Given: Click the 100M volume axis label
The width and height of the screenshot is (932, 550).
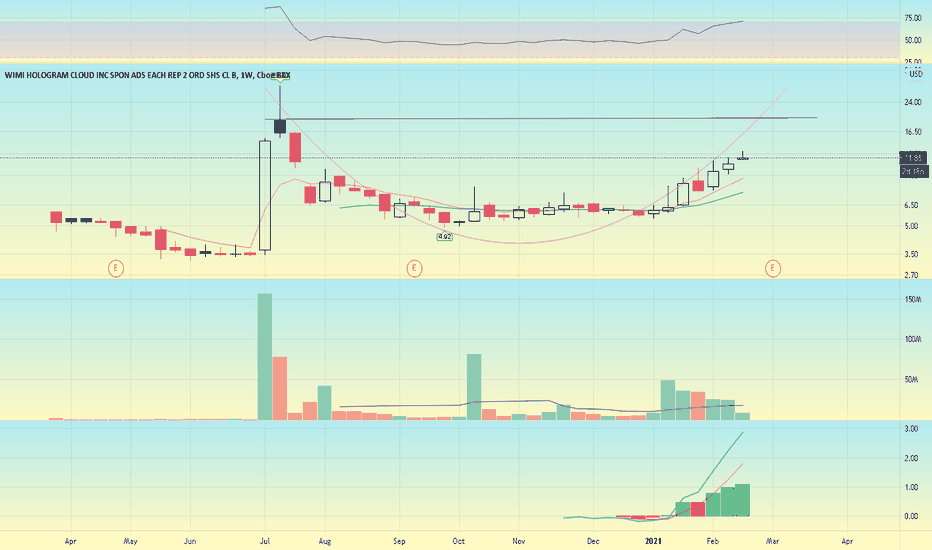Looking at the screenshot, I should (914, 339).
